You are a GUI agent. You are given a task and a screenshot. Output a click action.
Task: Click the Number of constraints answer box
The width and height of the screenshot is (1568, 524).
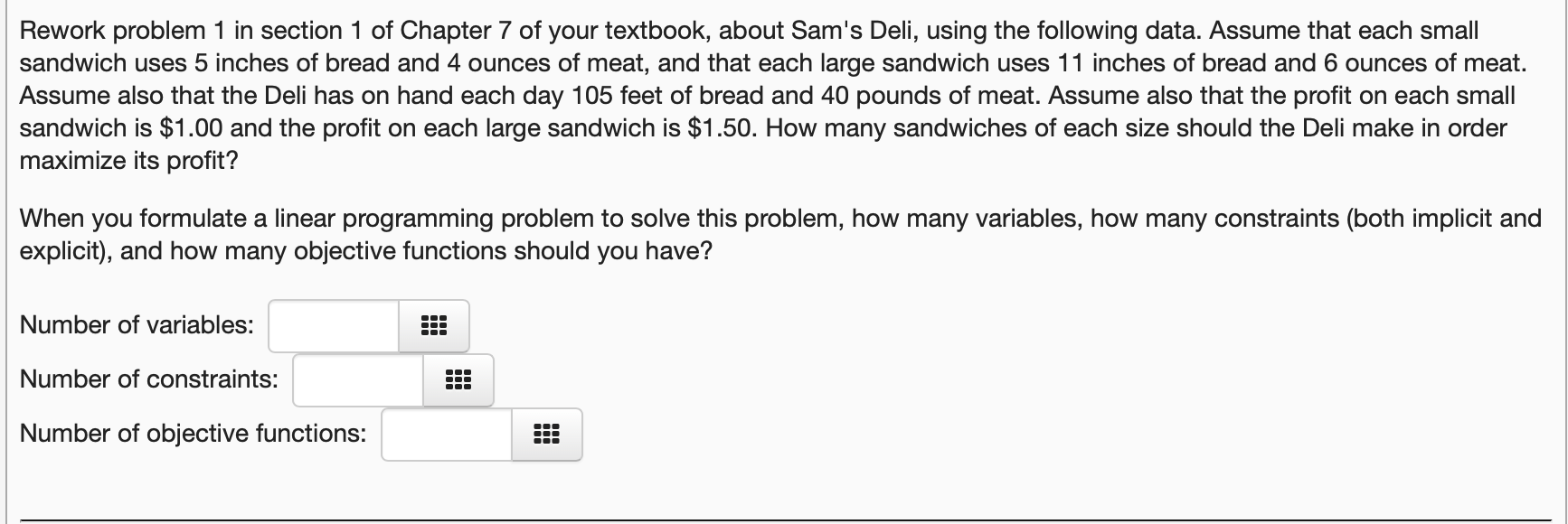tap(356, 379)
